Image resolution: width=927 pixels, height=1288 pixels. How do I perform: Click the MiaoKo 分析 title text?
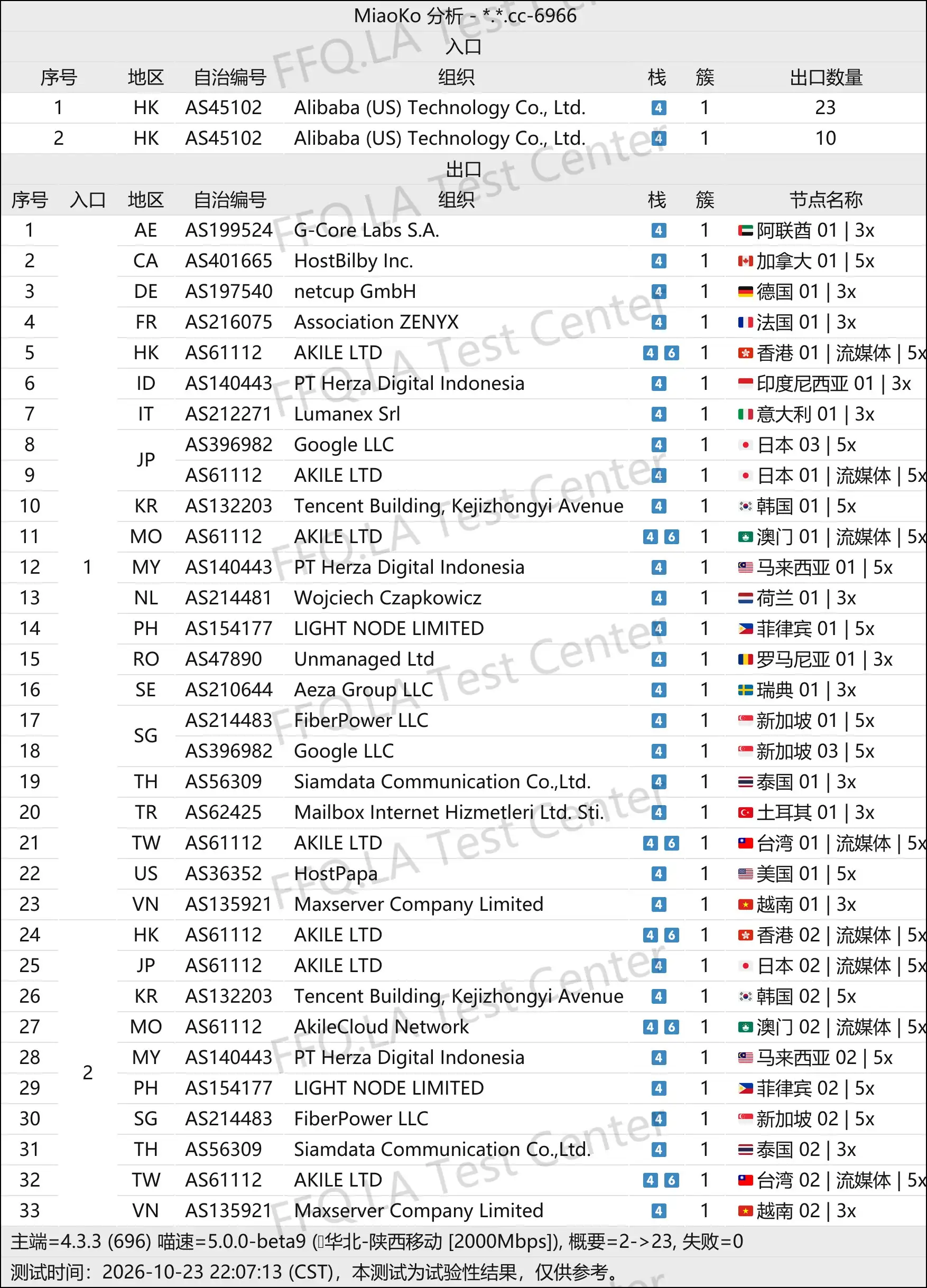point(465,16)
